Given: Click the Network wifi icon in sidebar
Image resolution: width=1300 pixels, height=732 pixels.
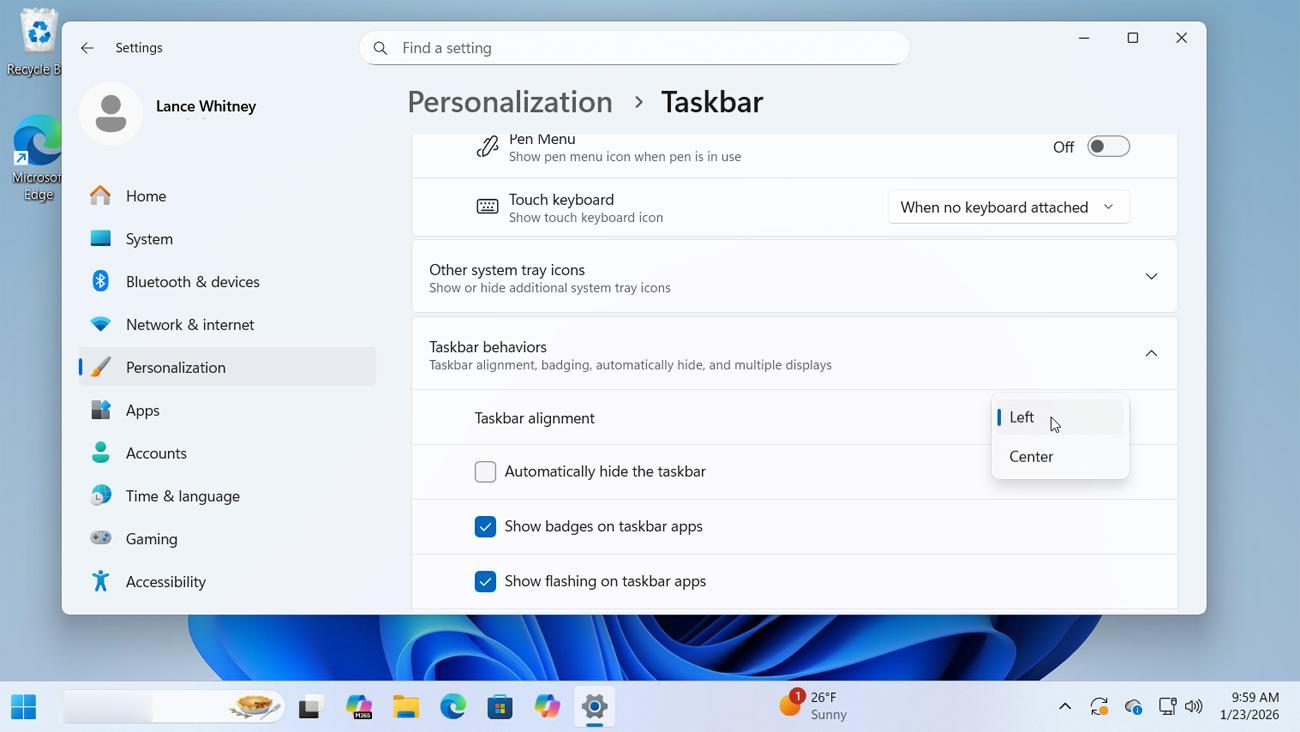Looking at the screenshot, I should point(100,324).
